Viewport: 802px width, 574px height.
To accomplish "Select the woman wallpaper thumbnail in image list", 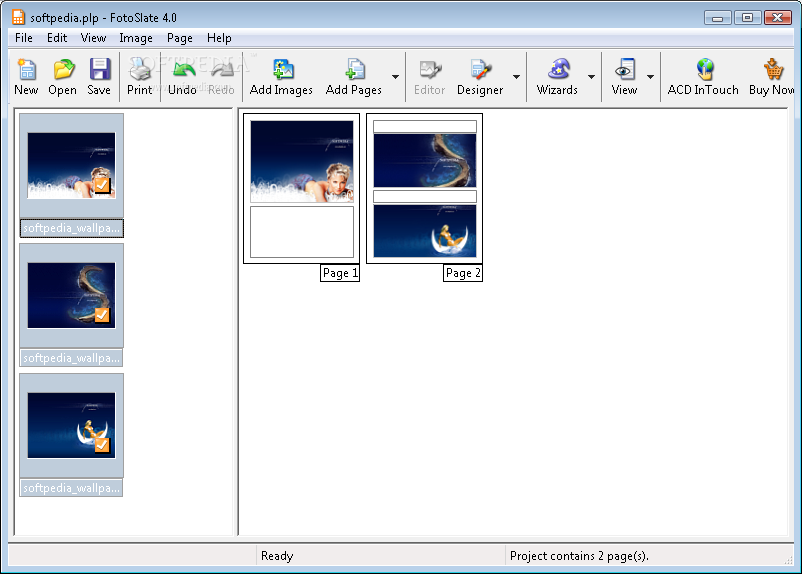I will pyautogui.click(x=72, y=165).
